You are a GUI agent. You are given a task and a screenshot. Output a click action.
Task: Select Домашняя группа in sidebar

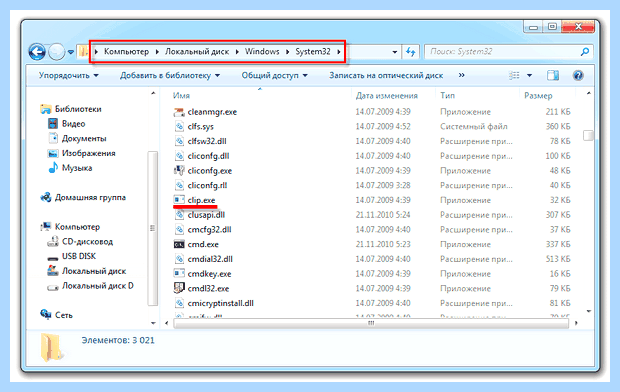(90, 197)
